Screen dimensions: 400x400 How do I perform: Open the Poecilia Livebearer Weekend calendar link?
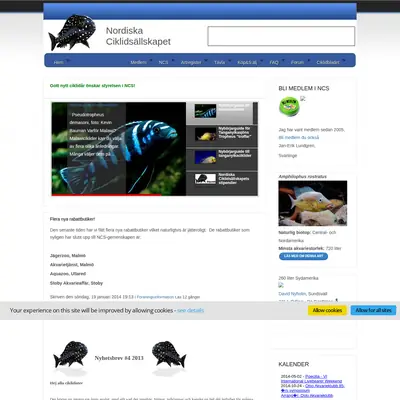pyautogui.click(x=311, y=379)
